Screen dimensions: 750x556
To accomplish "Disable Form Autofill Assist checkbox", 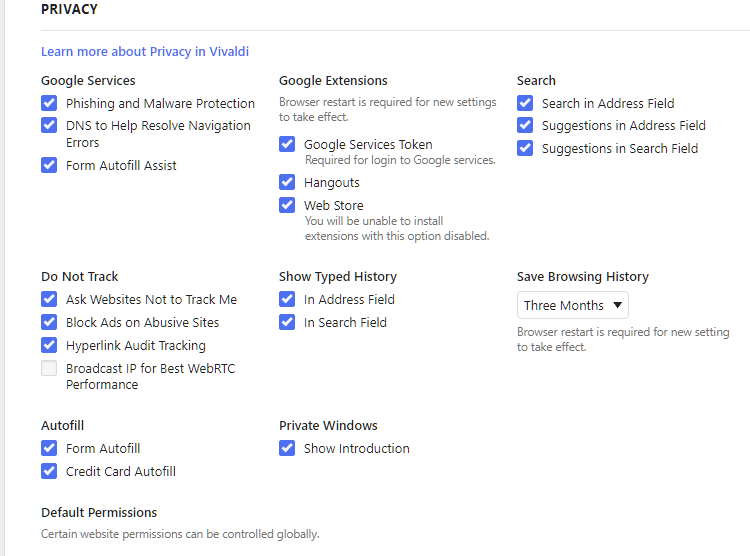I will click(49, 165).
